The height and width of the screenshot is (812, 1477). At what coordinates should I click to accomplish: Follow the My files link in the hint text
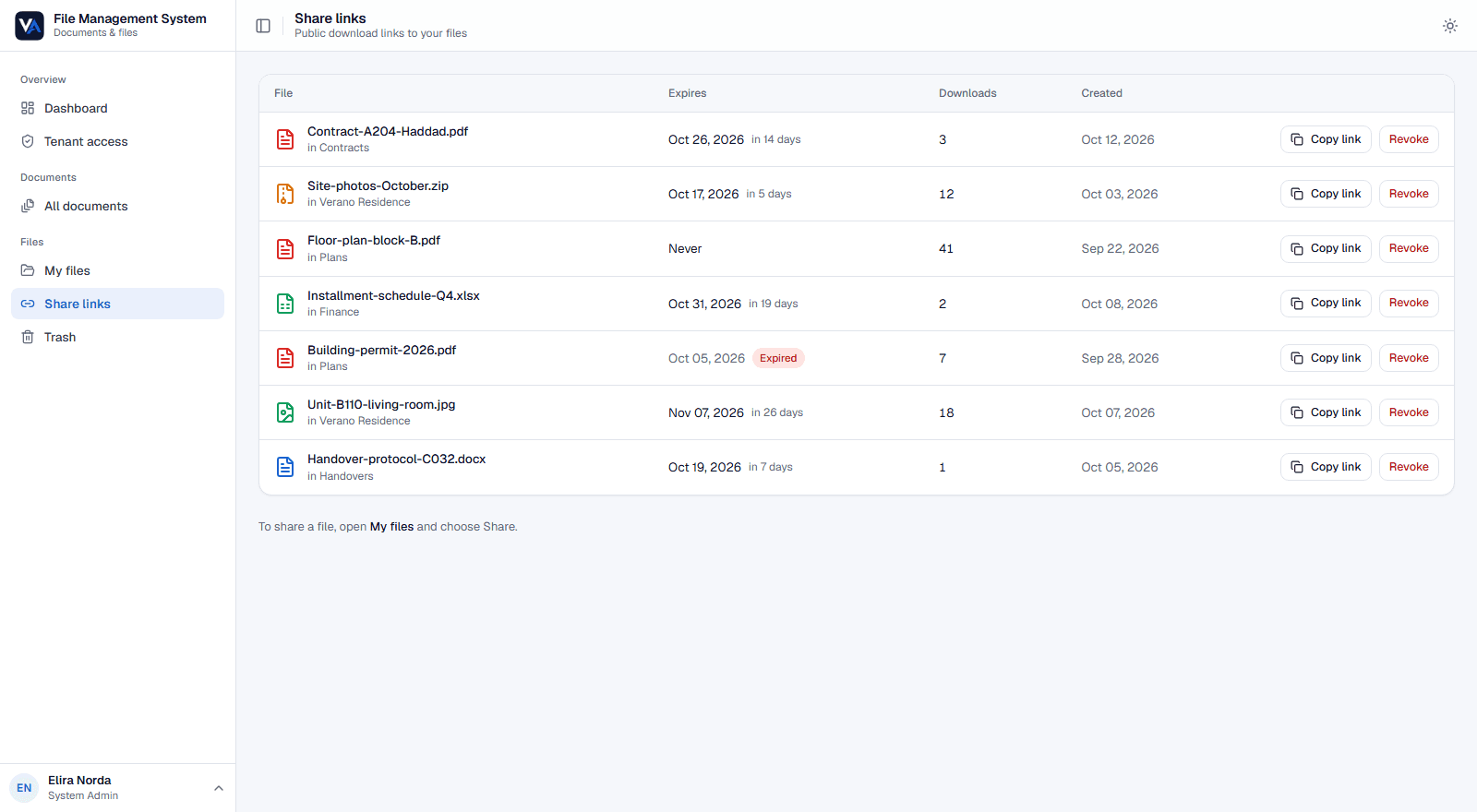tap(391, 527)
